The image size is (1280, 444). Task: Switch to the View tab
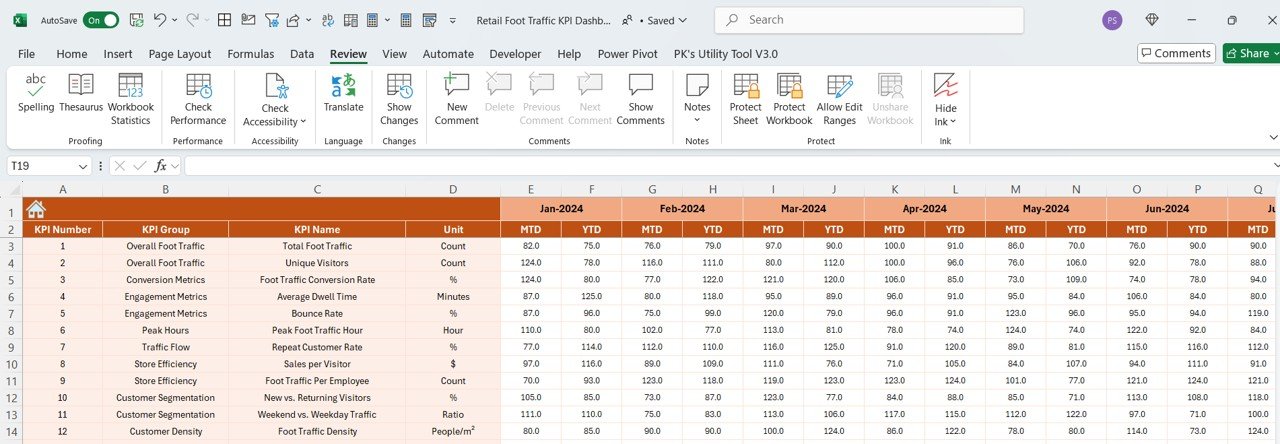pos(394,54)
